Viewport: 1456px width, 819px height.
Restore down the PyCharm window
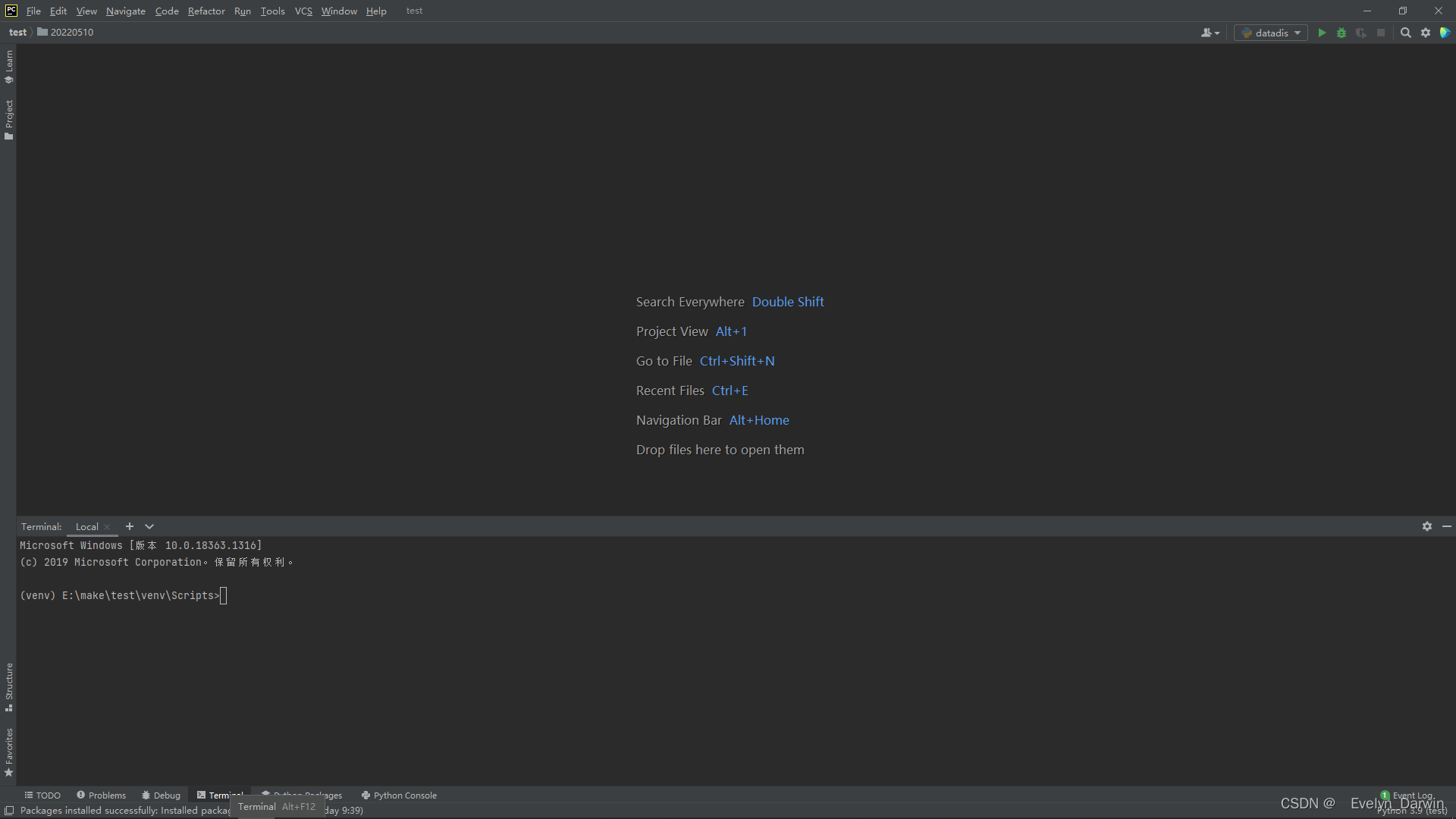(x=1403, y=11)
